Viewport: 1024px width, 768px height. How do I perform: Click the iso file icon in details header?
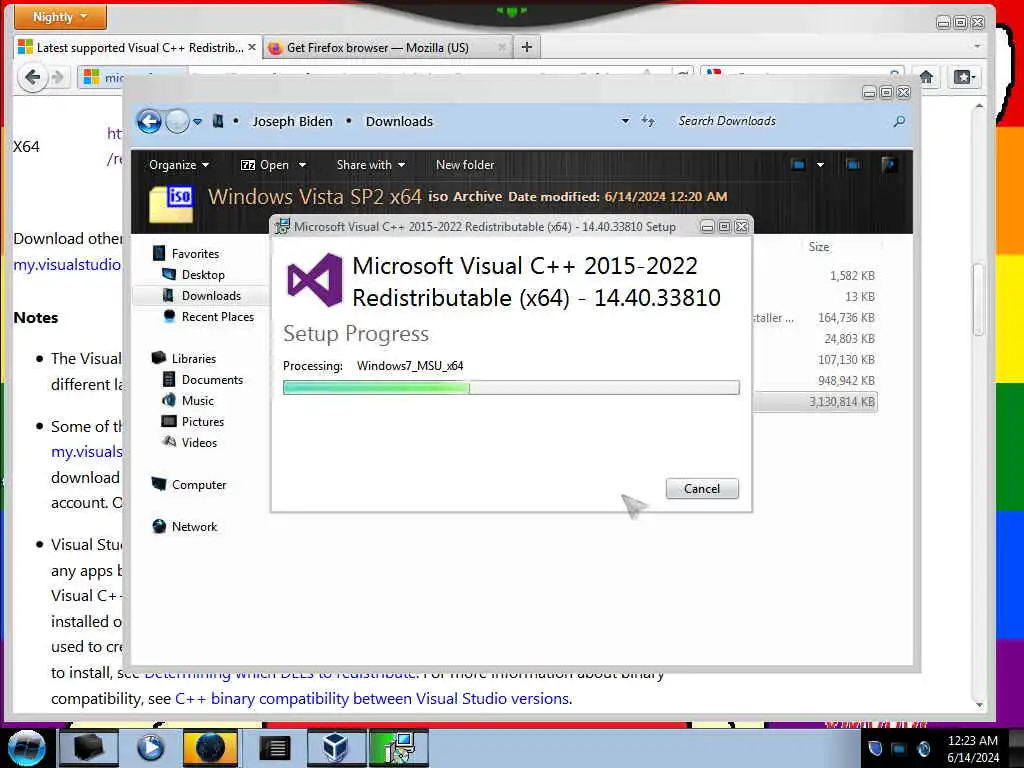[x=171, y=203]
